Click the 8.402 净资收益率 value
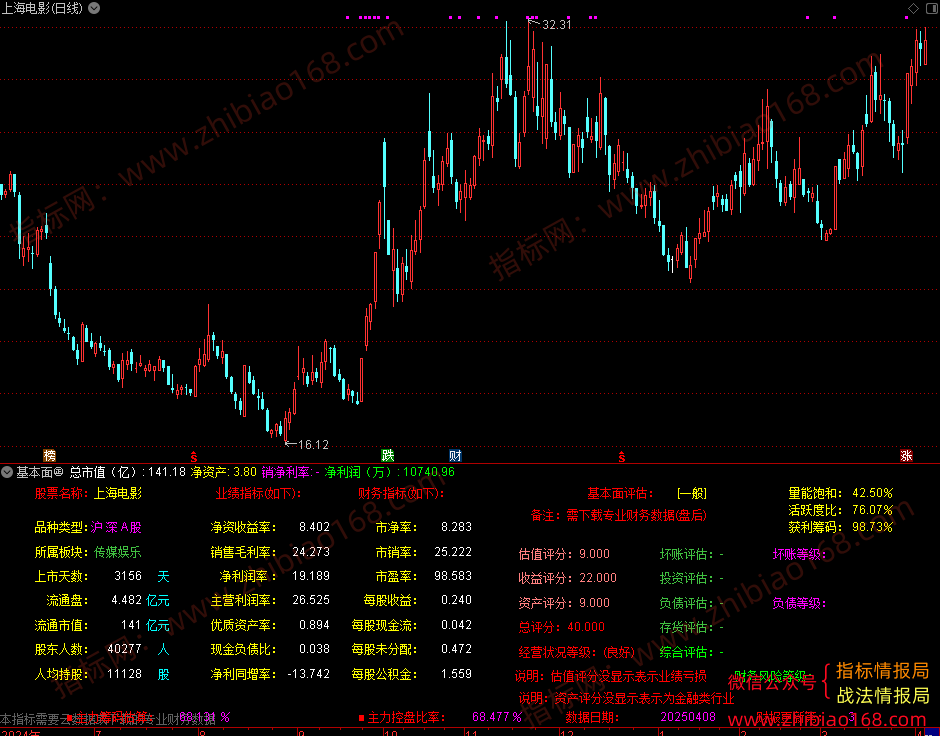 pos(315,527)
